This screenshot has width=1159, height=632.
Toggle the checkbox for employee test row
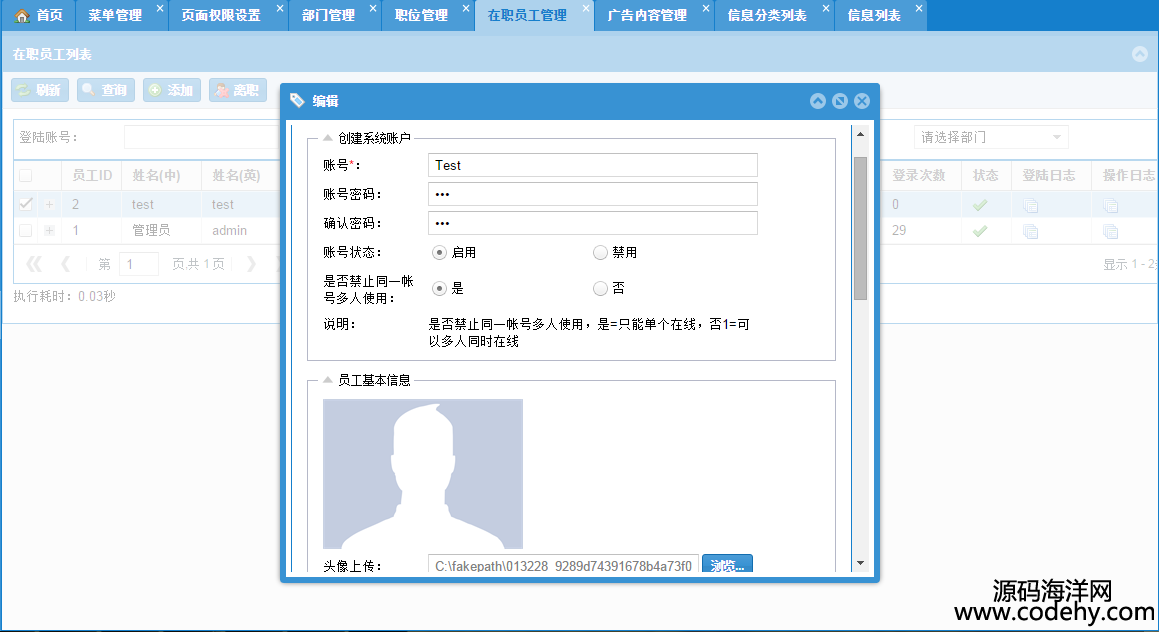click(x=26, y=204)
